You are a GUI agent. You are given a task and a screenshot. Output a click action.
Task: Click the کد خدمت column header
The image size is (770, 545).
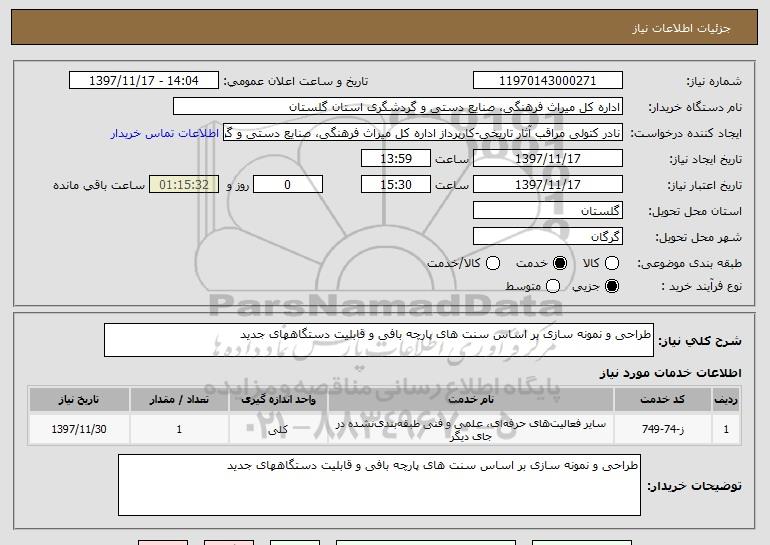click(662, 399)
